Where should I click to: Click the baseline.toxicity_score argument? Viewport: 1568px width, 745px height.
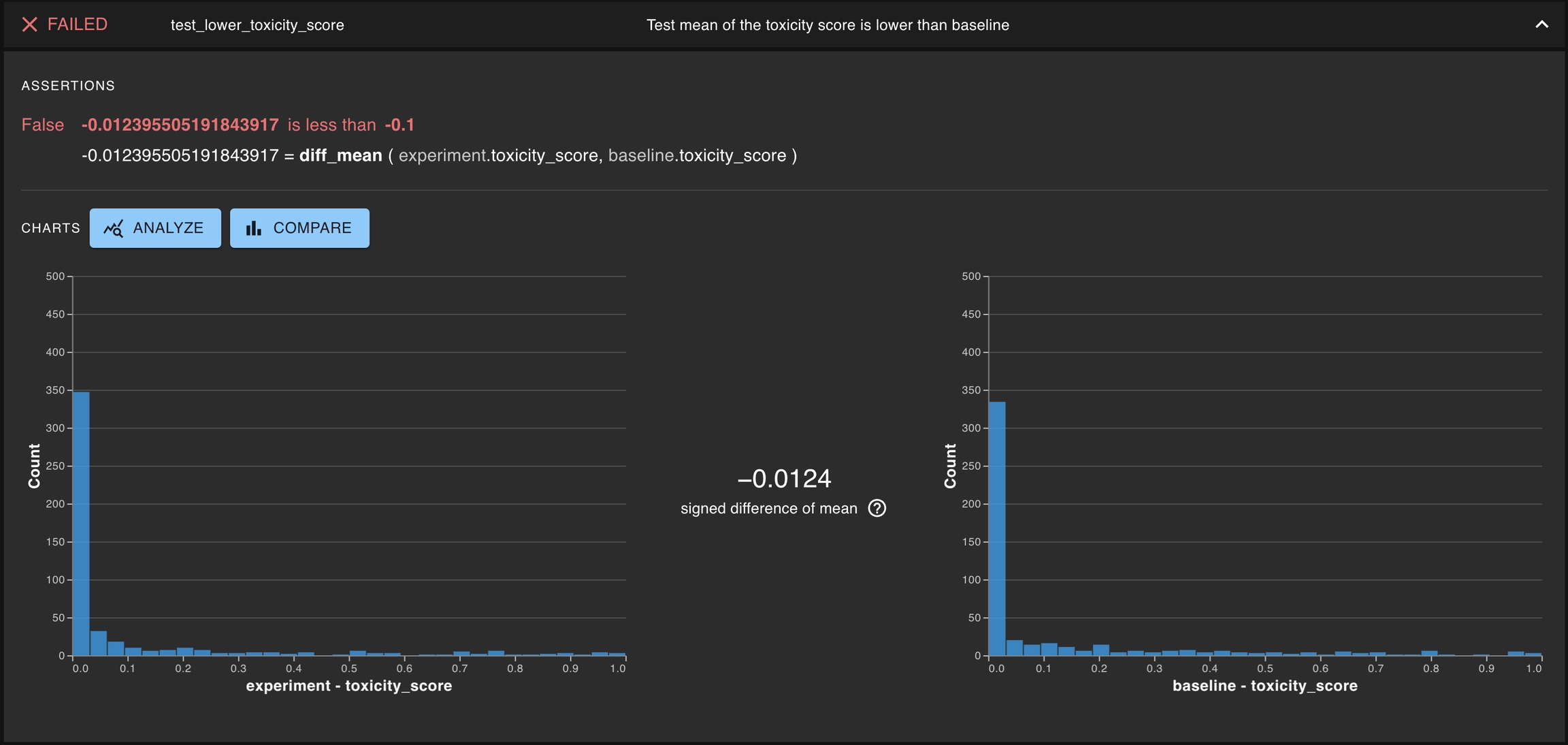pos(697,155)
